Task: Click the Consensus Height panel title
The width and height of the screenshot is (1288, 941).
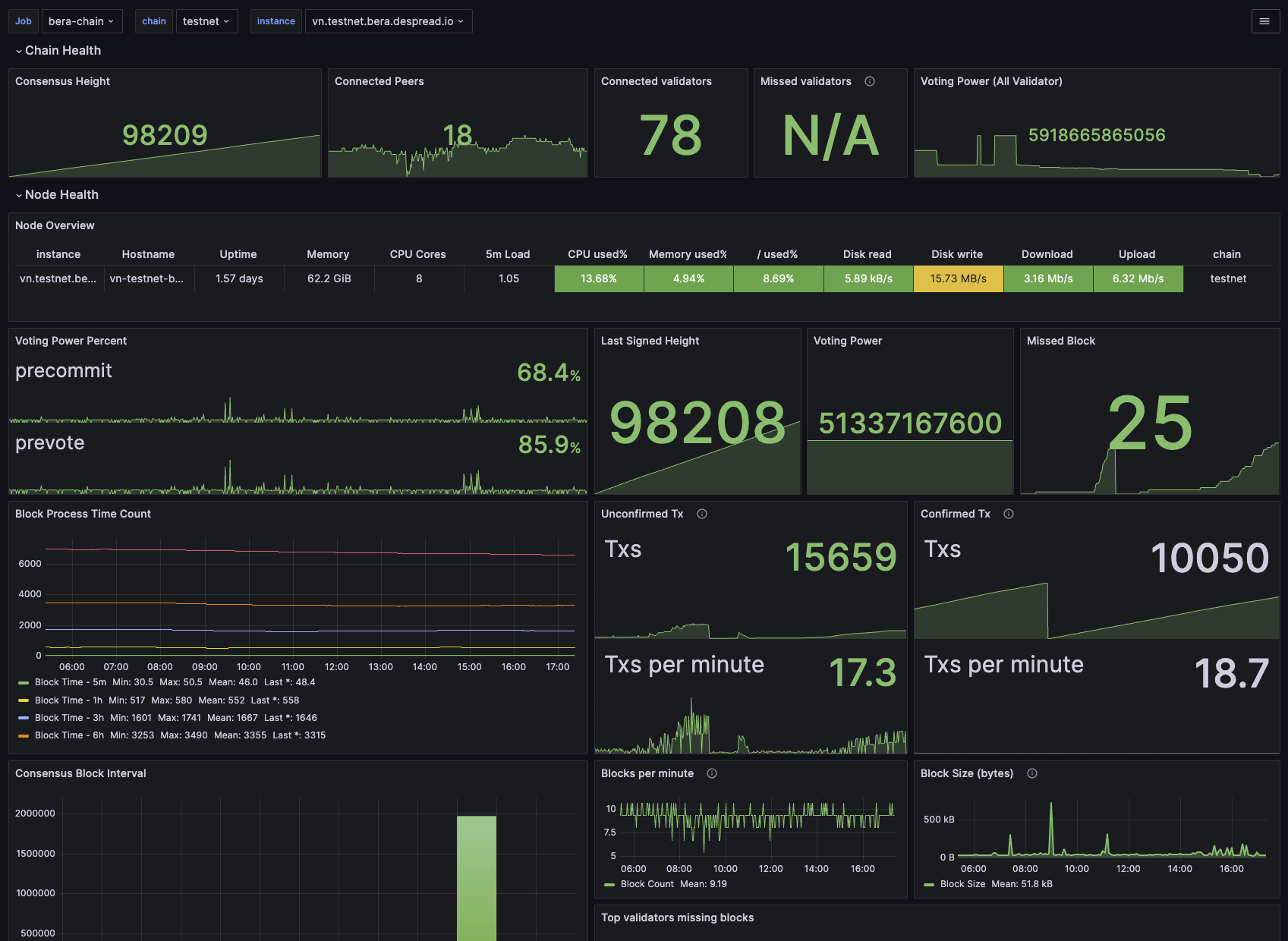Action: 62,81
